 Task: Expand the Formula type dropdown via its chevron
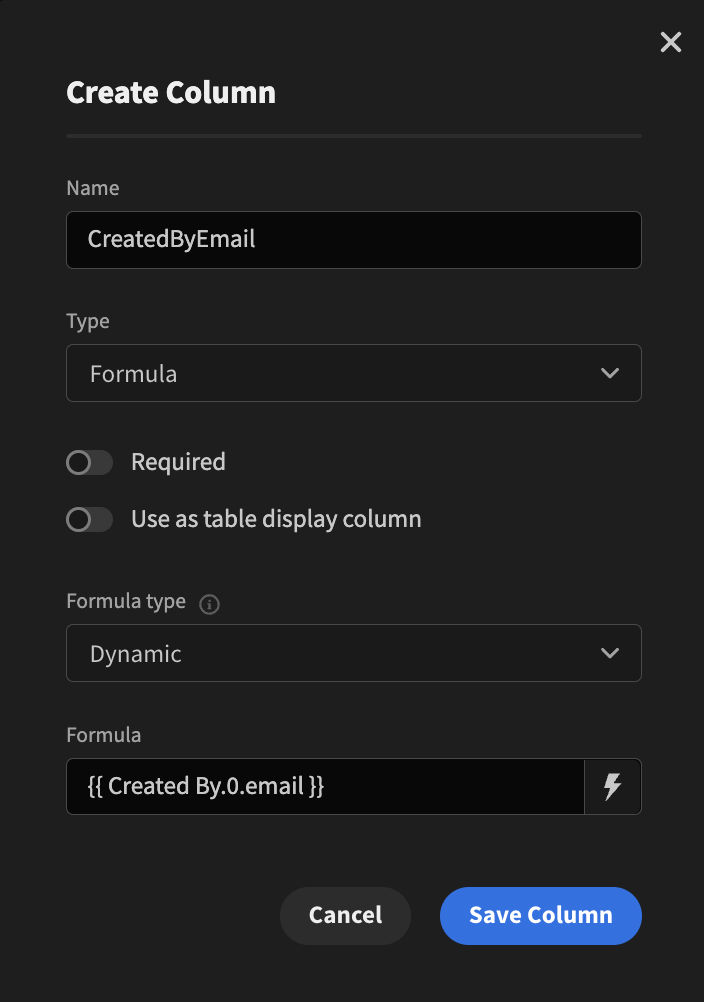(610, 653)
